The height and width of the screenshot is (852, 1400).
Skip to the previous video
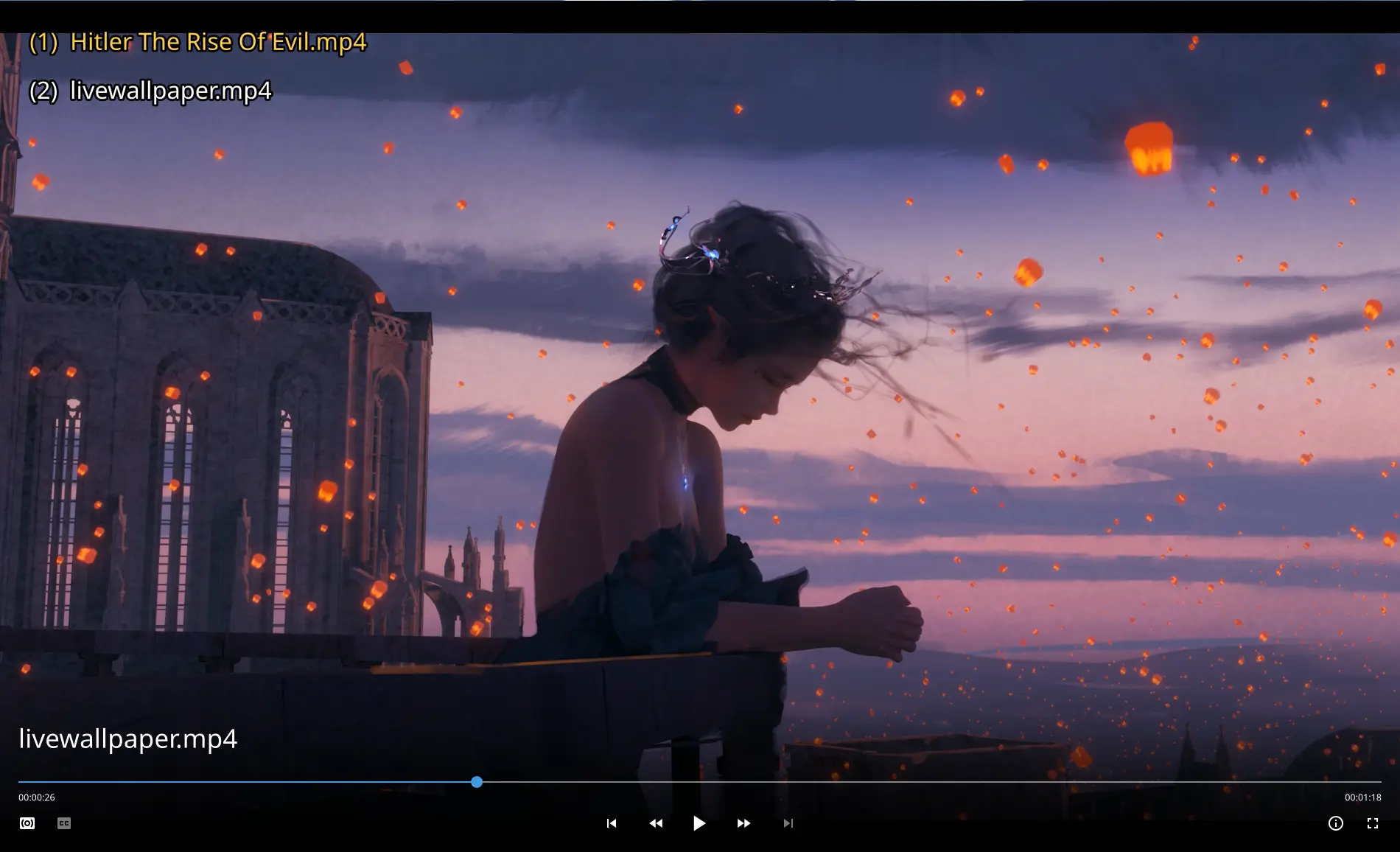[611, 823]
